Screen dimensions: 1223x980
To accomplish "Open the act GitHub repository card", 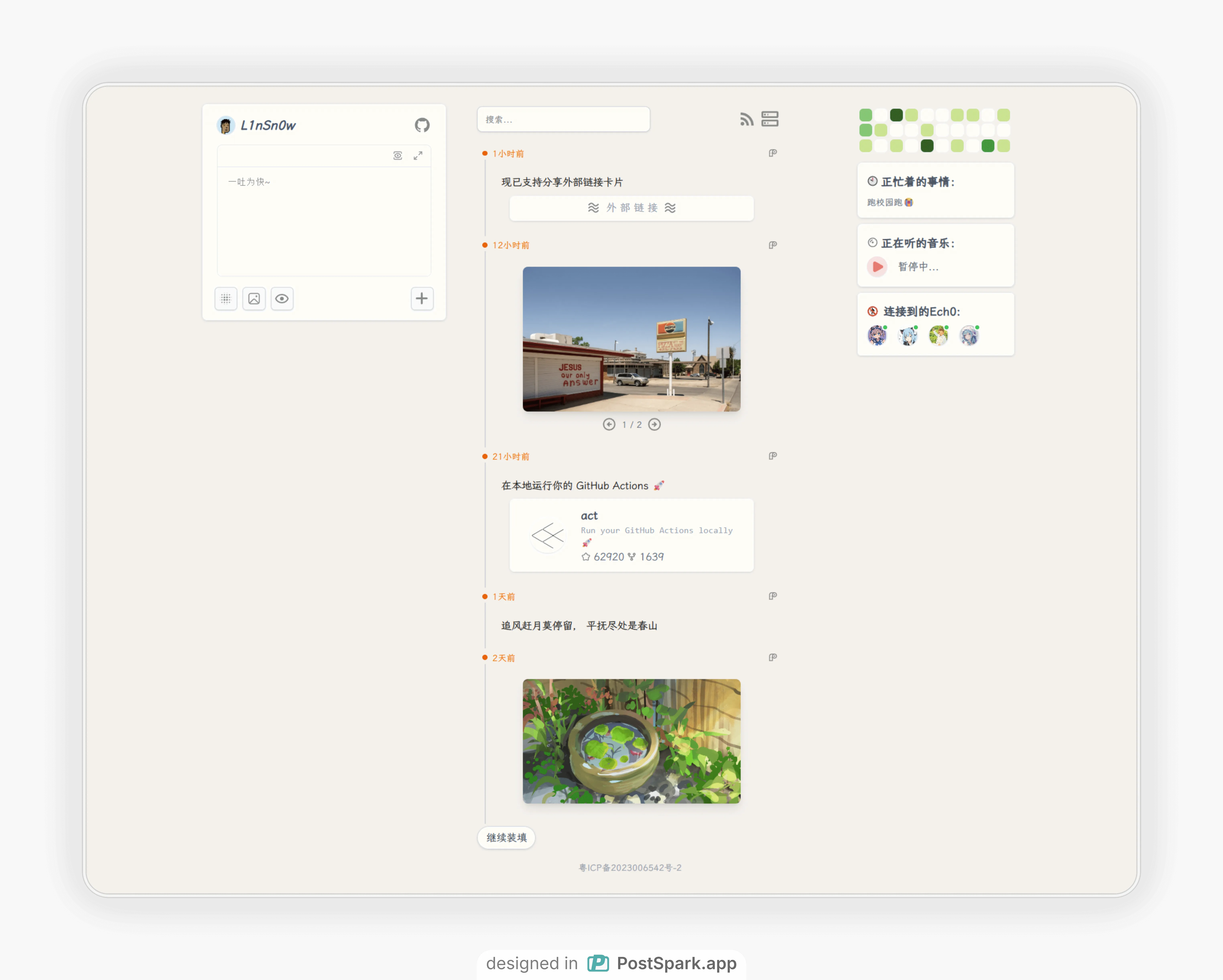I will (x=631, y=535).
